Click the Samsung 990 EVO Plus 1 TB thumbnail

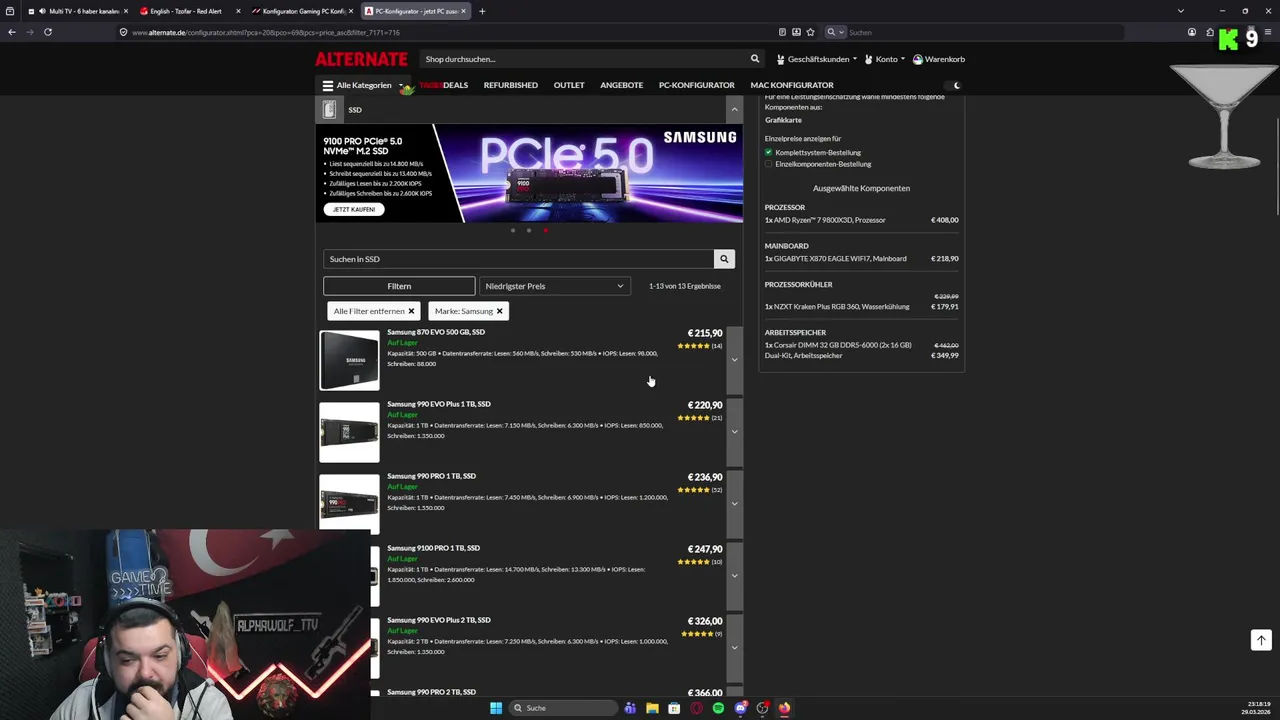(x=349, y=432)
